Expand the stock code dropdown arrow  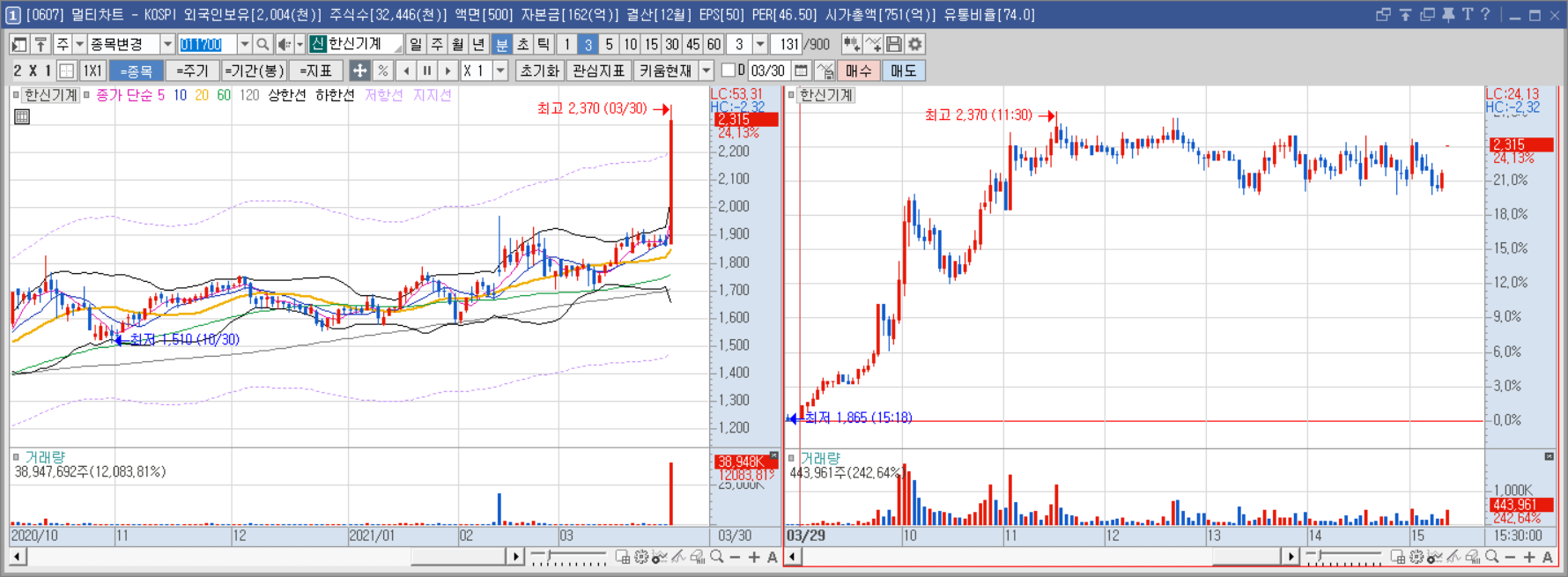(x=244, y=44)
